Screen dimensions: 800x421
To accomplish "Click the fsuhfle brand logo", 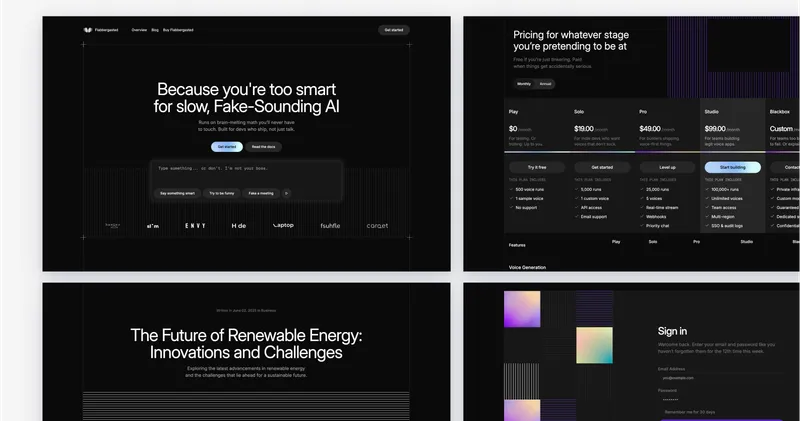I will click(331, 226).
